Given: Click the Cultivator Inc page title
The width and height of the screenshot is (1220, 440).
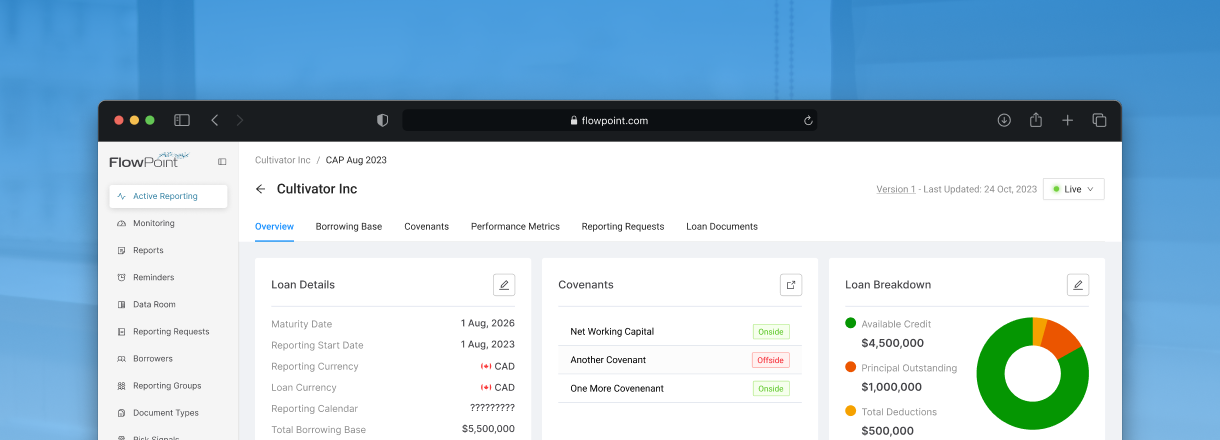Looking at the screenshot, I should tap(317, 189).
